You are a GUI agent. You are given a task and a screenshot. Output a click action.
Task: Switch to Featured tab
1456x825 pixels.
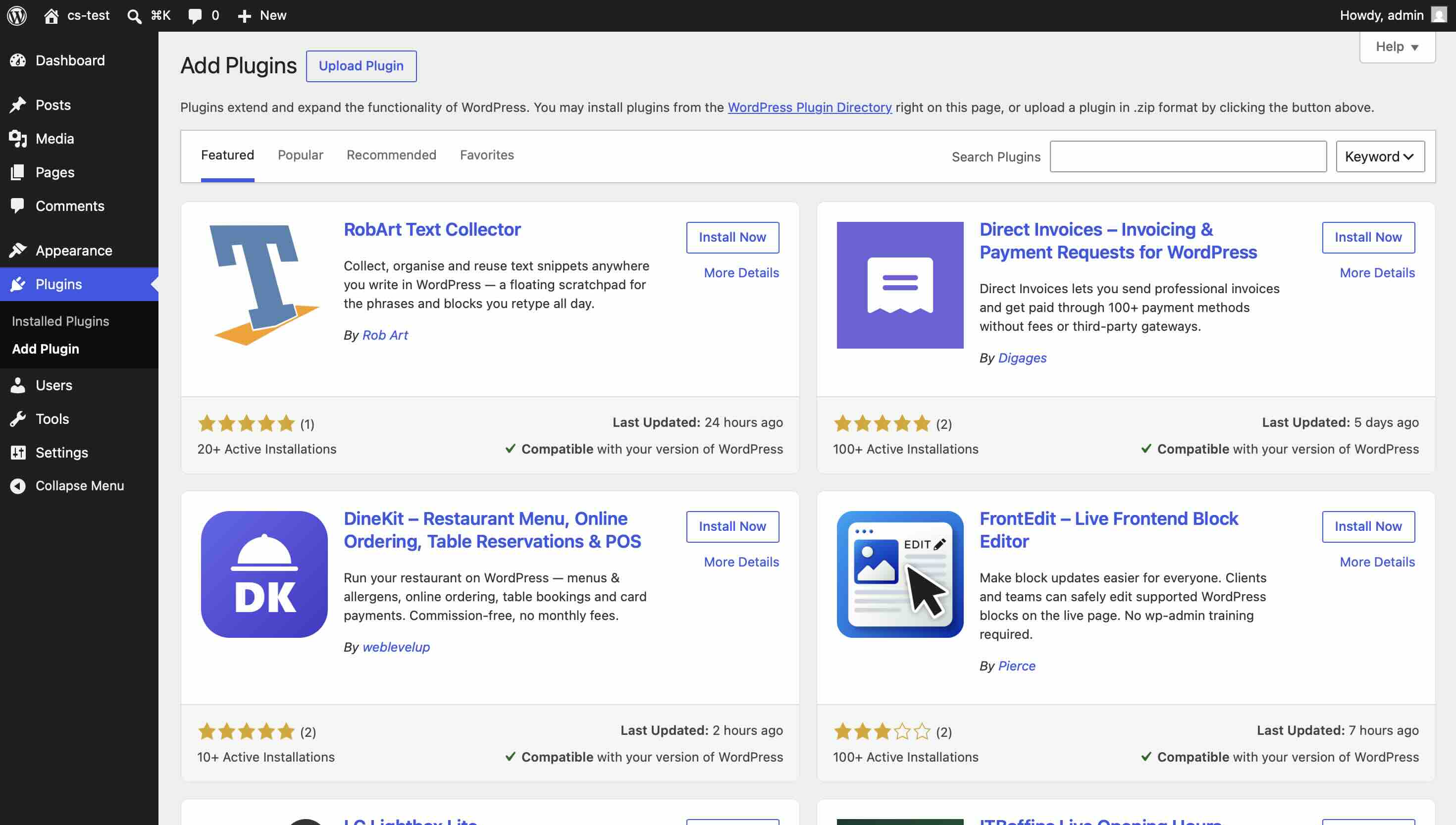227,155
